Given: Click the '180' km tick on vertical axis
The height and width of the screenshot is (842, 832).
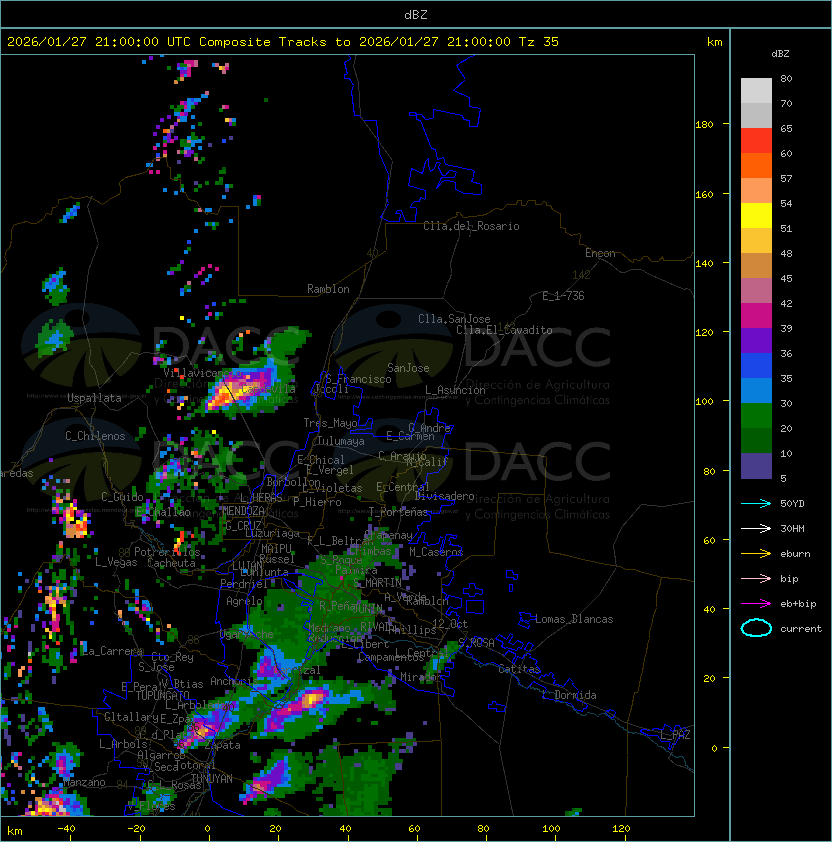Looking at the screenshot, I should click(704, 125).
